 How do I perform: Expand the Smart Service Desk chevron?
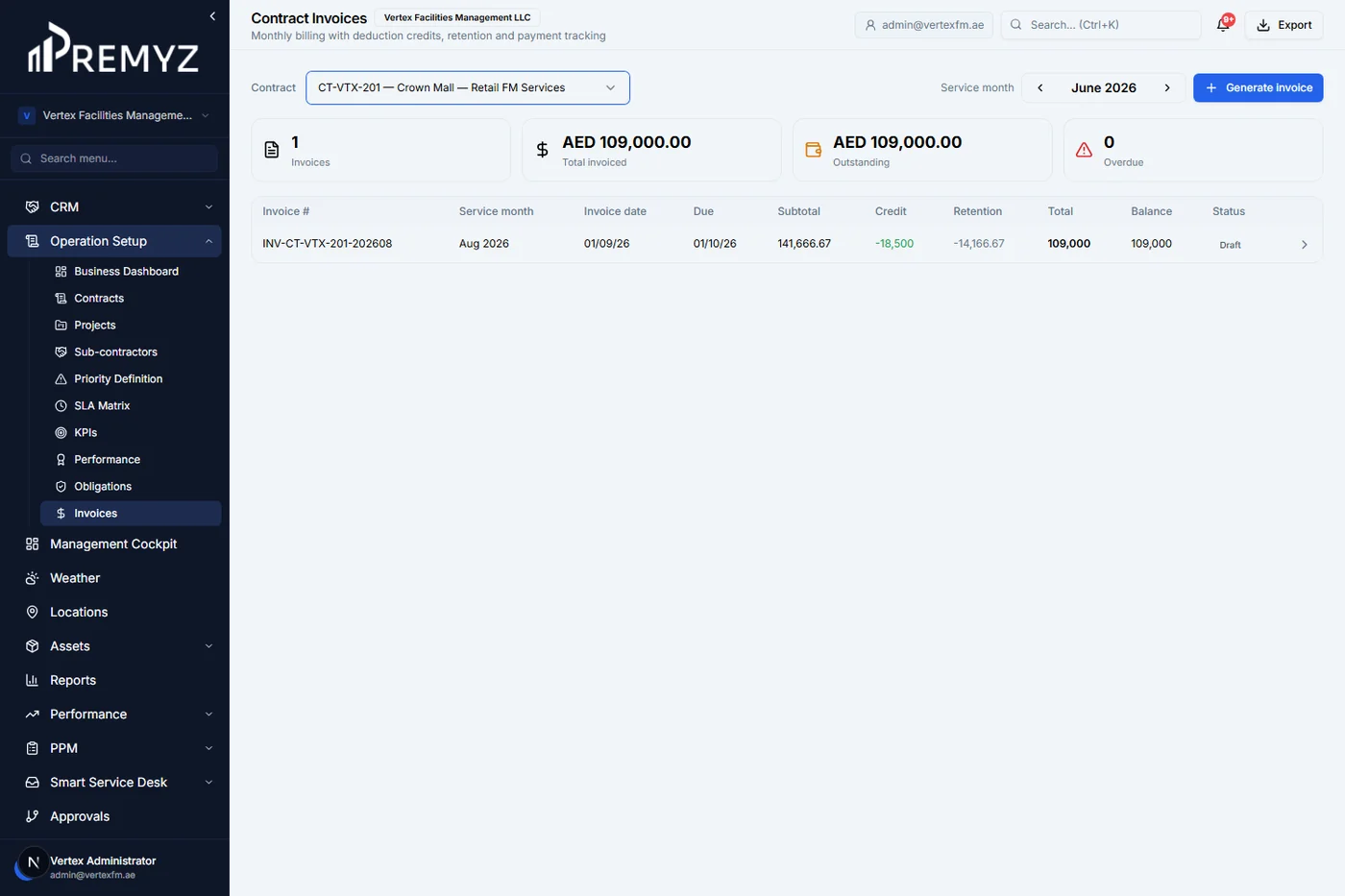(208, 783)
